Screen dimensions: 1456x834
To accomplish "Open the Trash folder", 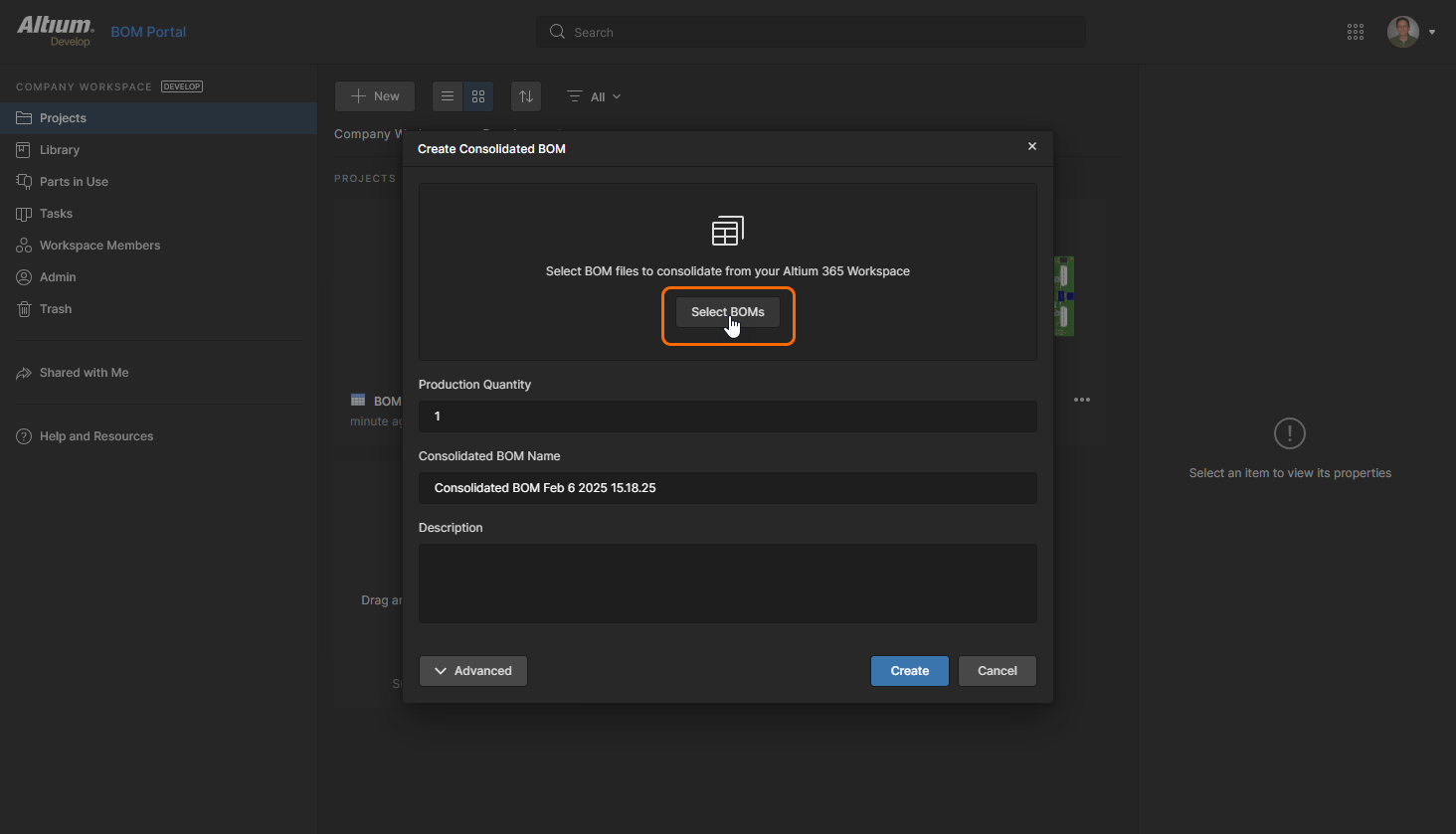I will point(159,309).
